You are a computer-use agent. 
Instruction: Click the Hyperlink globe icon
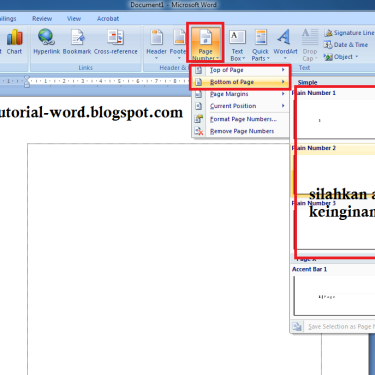[46, 37]
